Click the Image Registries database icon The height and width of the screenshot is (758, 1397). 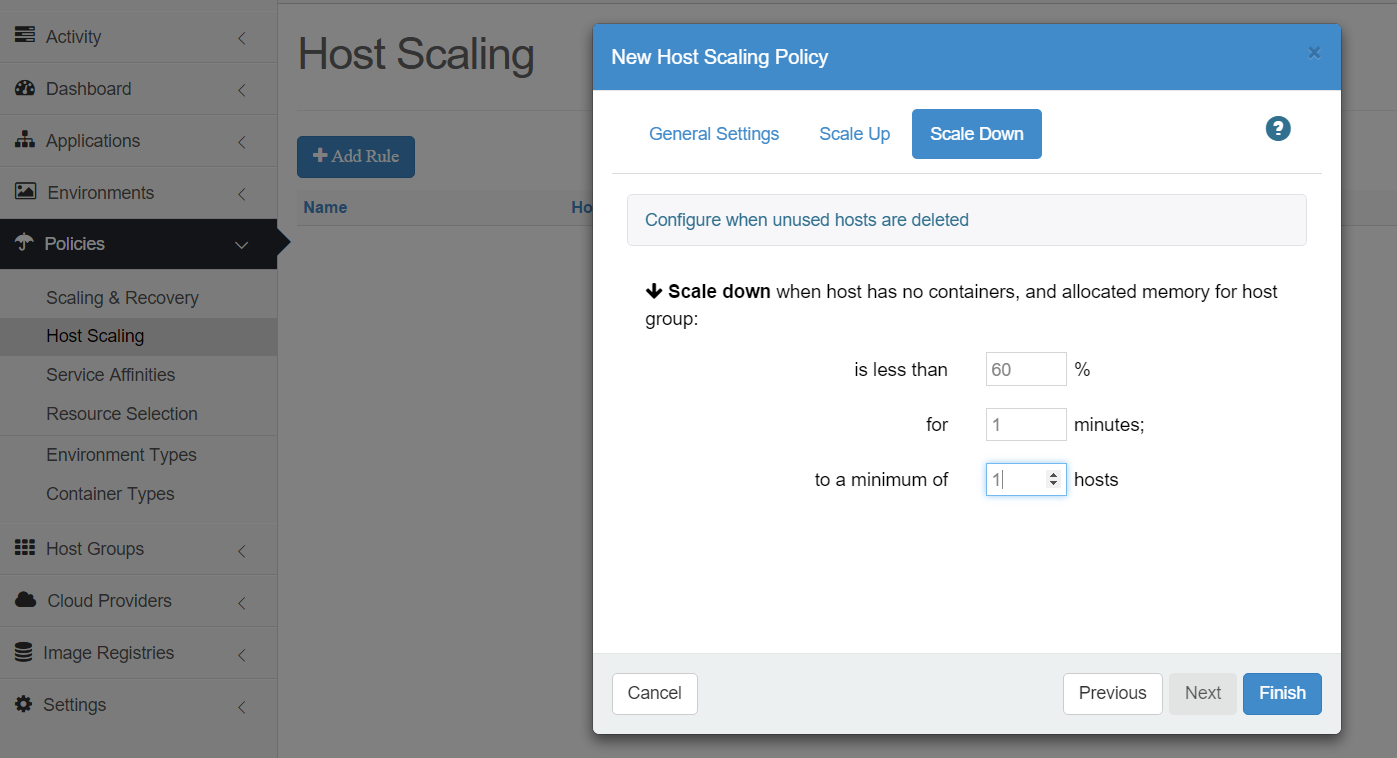[24, 652]
